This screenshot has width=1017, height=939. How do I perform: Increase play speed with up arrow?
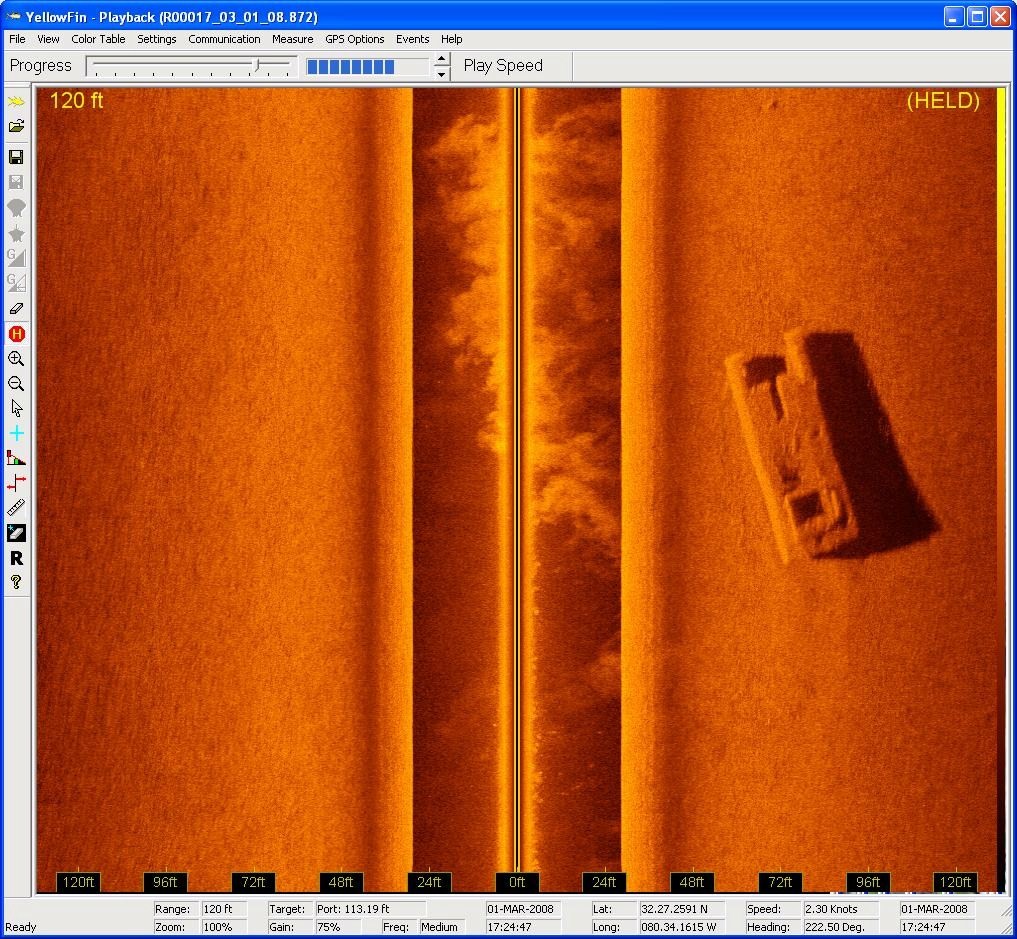(442, 60)
